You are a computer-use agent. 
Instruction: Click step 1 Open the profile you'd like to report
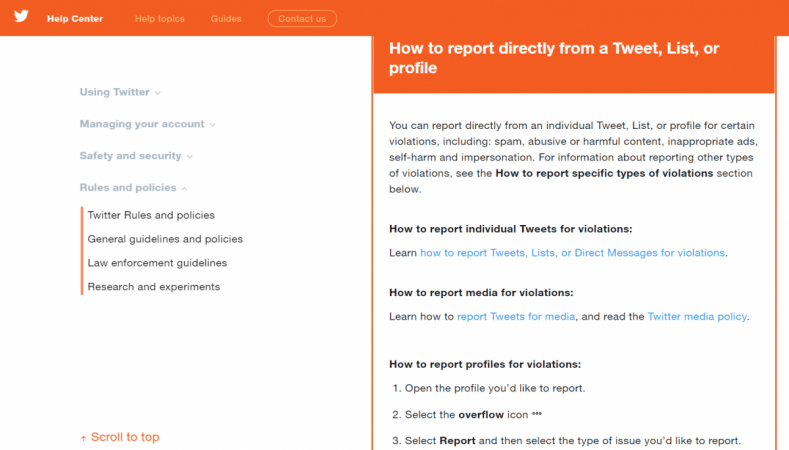coord(495,388)
